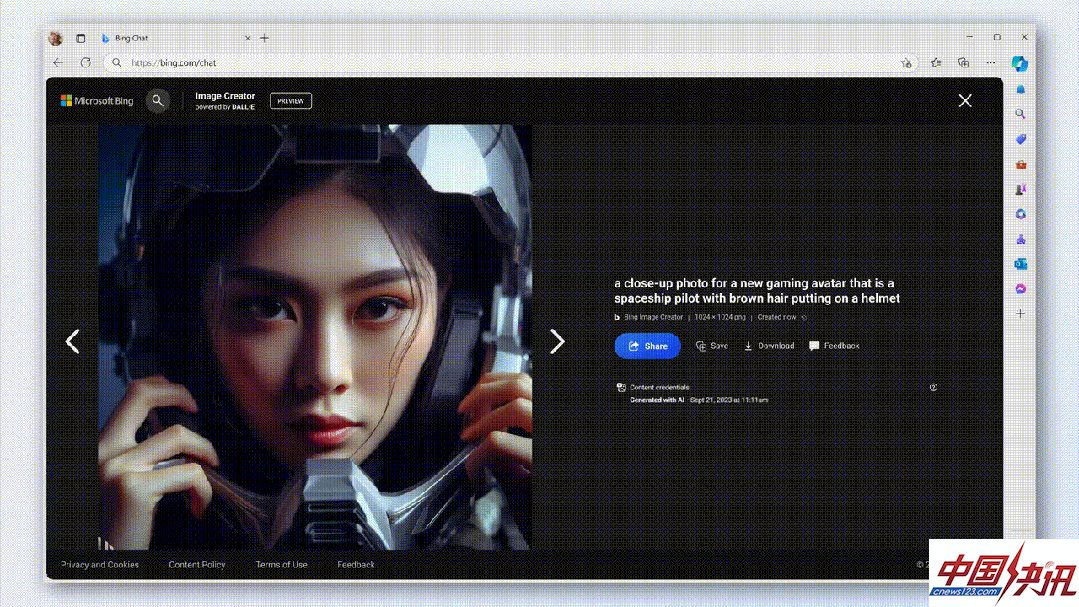The width and height of the screenshot is (1079, 607).
Task: Open the sidebar Shopping tag icon
Action: tap(1021, 139)
